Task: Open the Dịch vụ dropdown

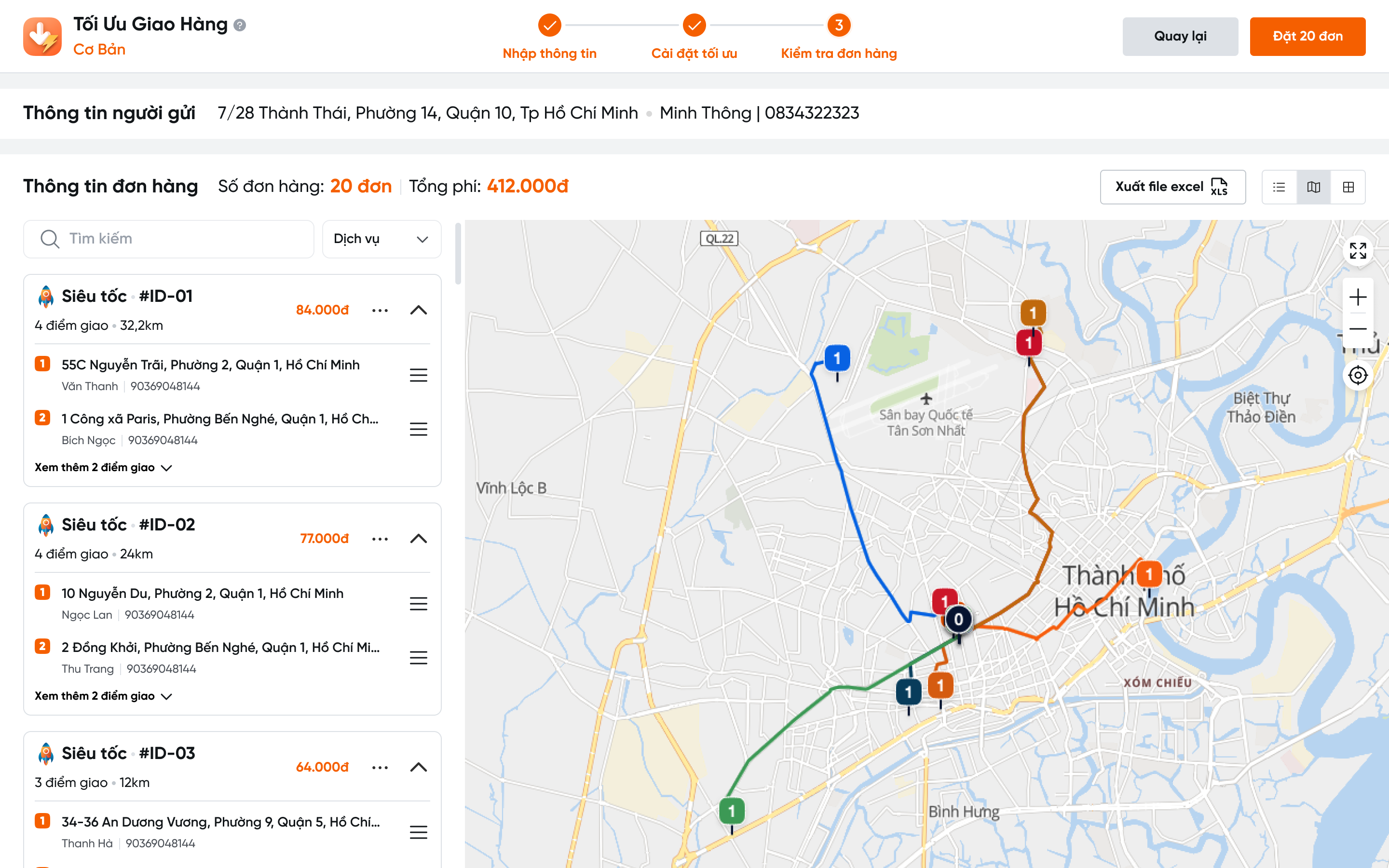Action: (381, 239)
